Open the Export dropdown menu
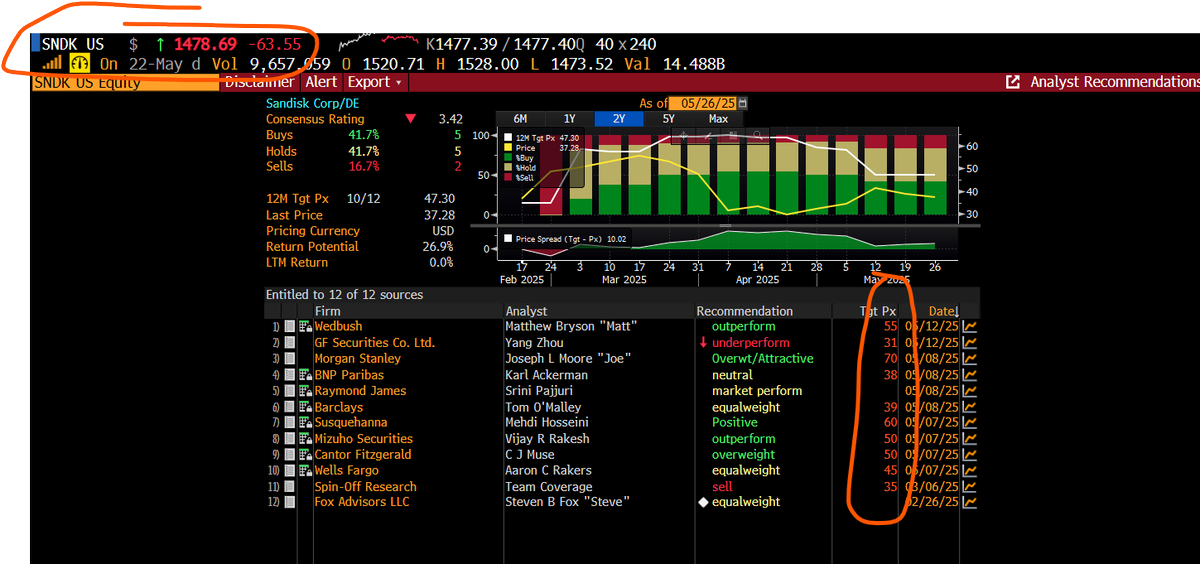 [x=375, y=82]
